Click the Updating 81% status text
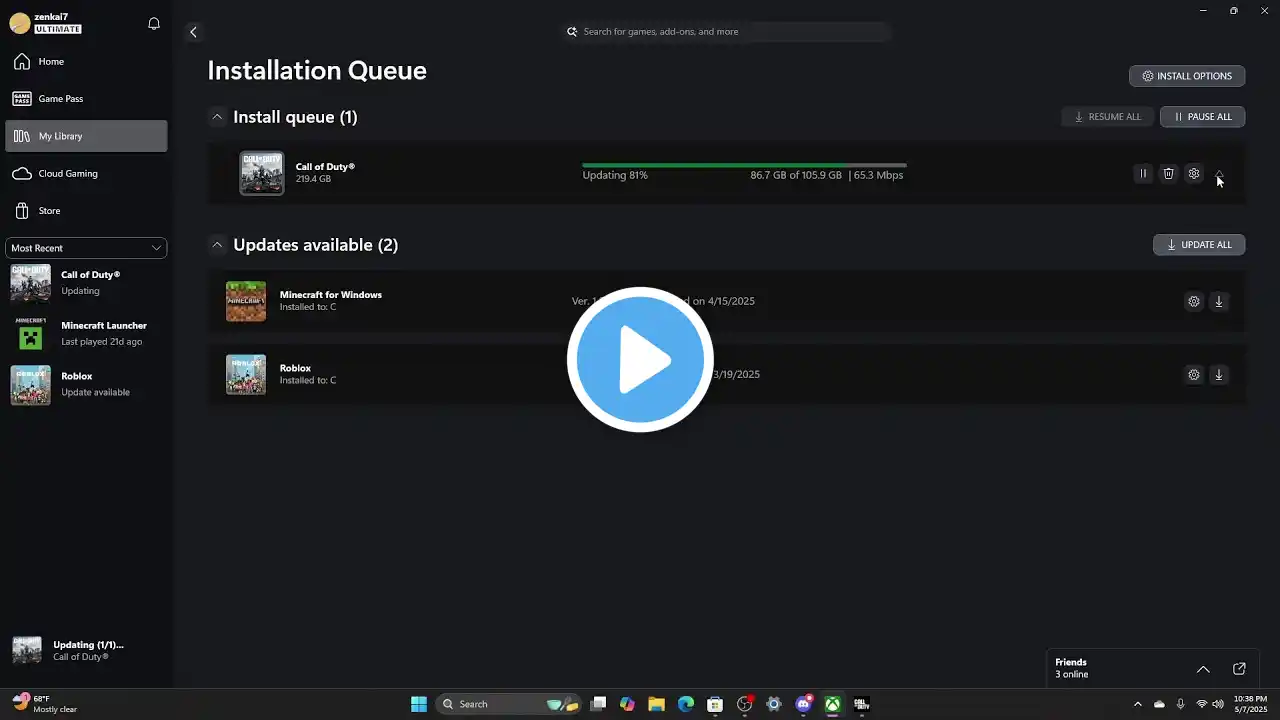 615,175
